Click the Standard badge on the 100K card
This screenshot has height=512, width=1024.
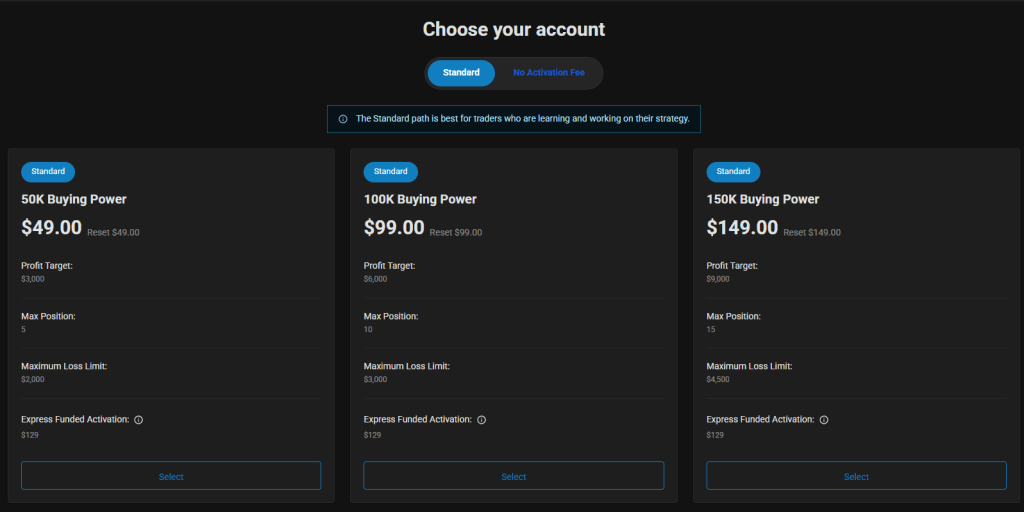point(391,172)
